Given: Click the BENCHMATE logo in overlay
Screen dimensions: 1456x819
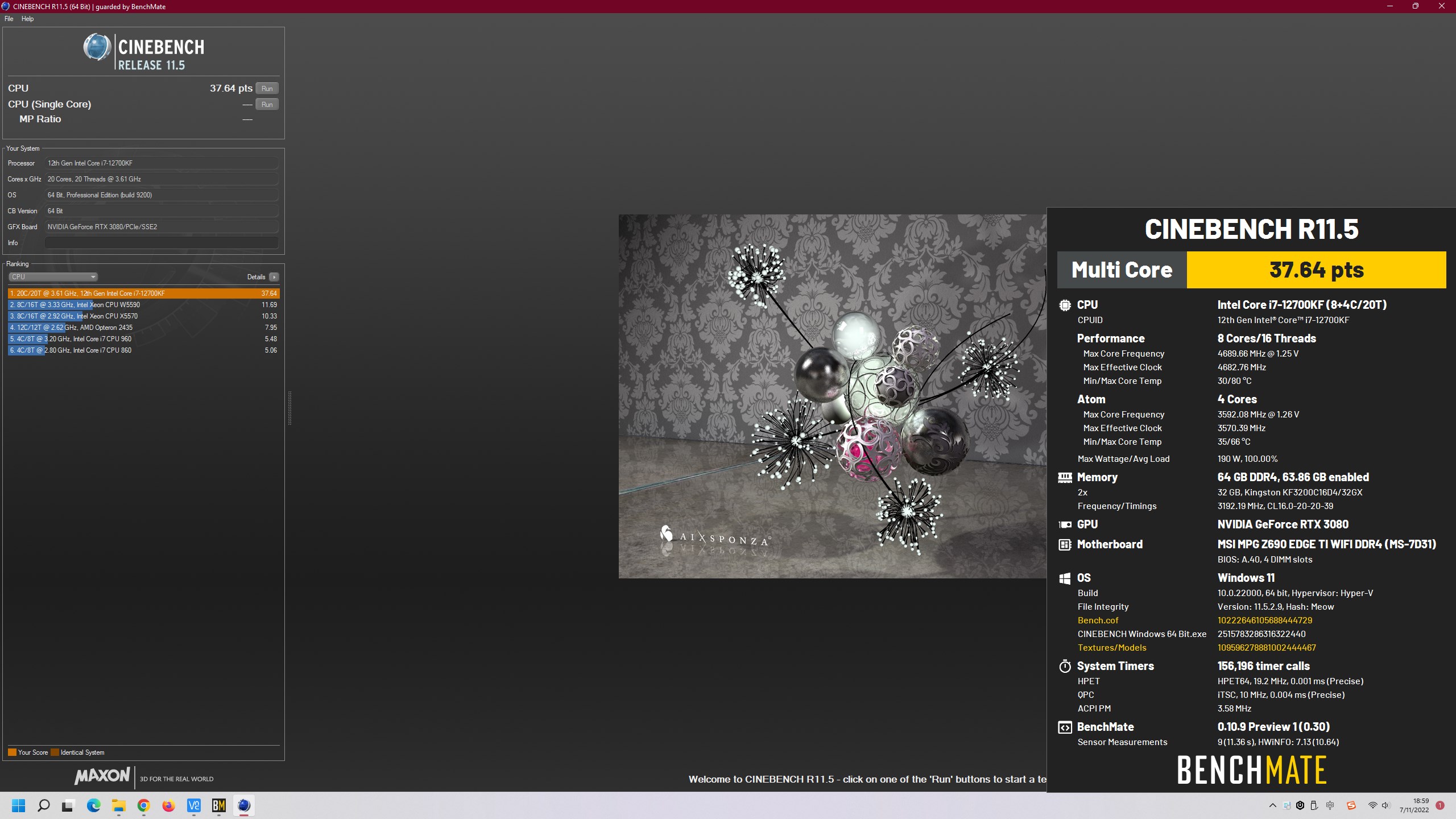Looking at the screenshot, I should click(1252, 770).
